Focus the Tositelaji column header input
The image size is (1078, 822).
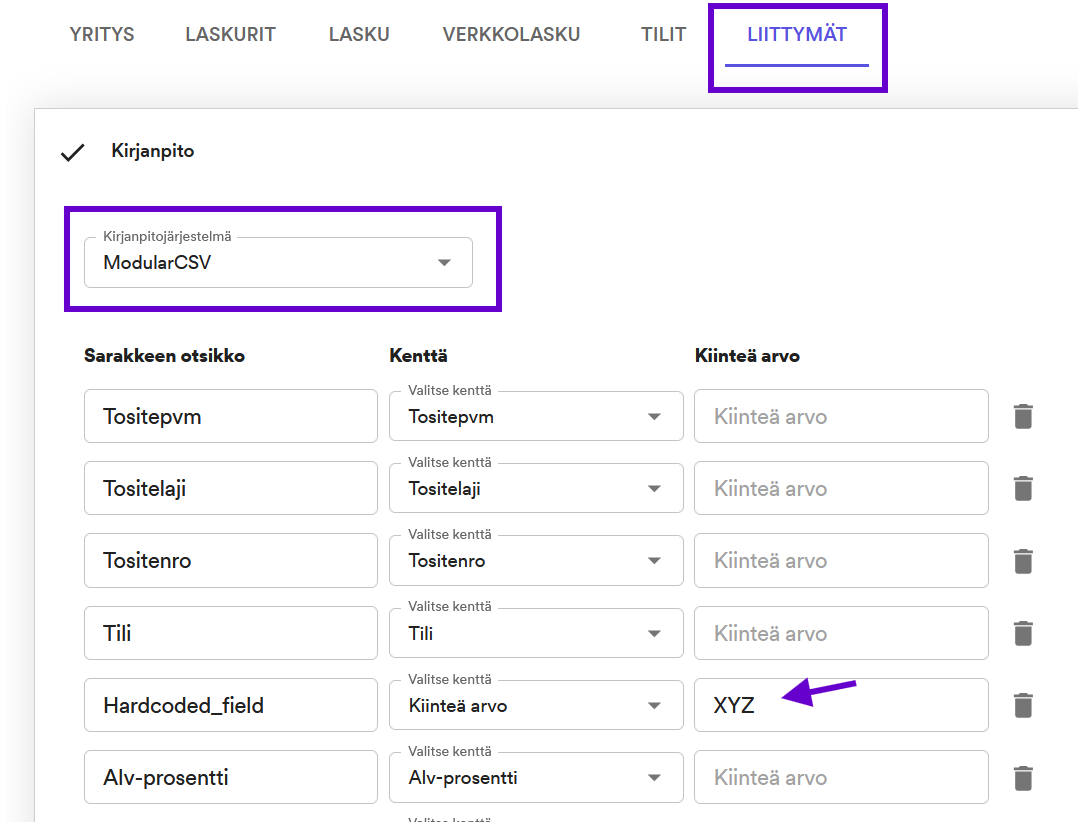point(231,489)
